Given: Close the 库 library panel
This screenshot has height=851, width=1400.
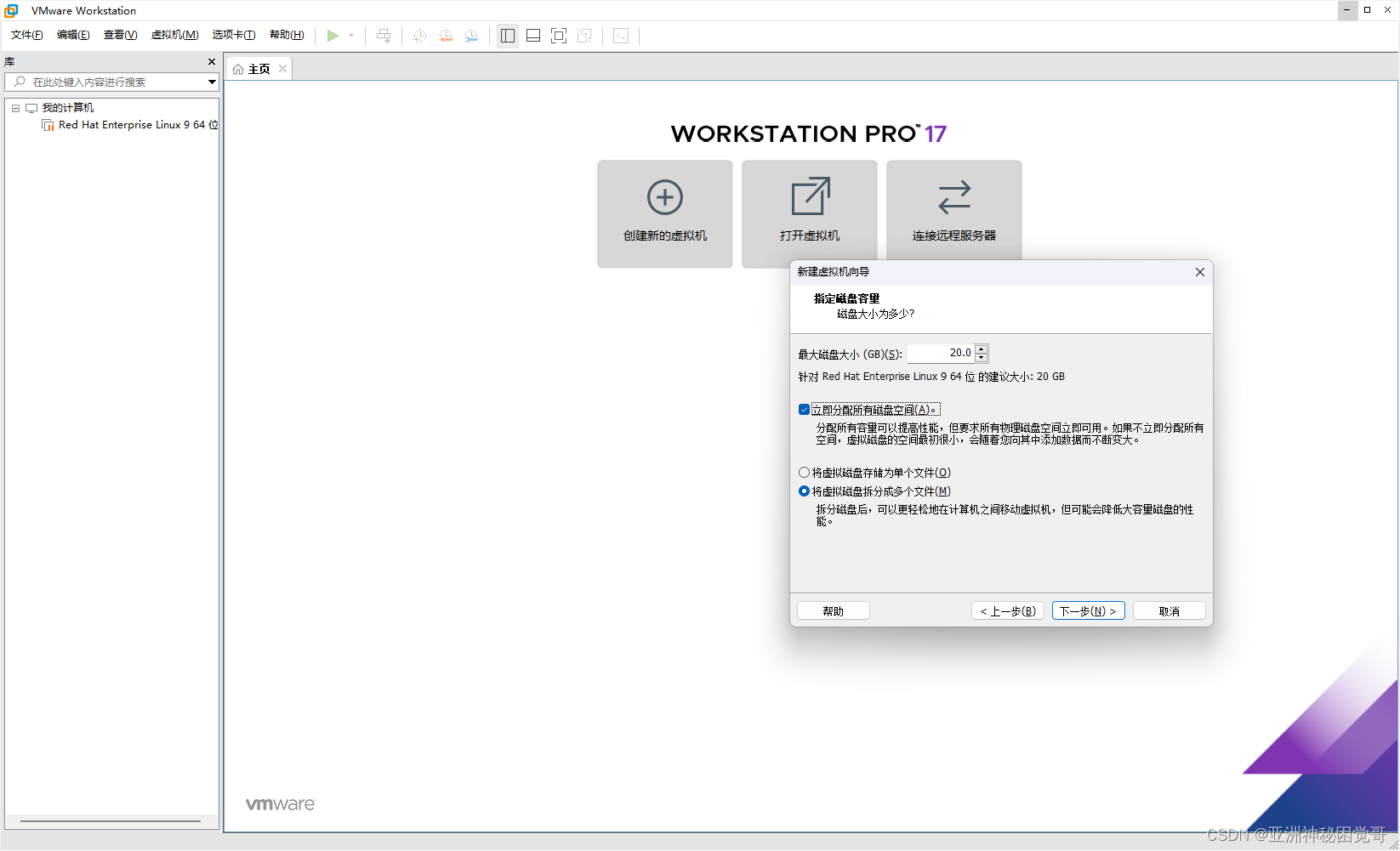Looking at the screenshot, I should pyautogui.click(x=212, y=61).
